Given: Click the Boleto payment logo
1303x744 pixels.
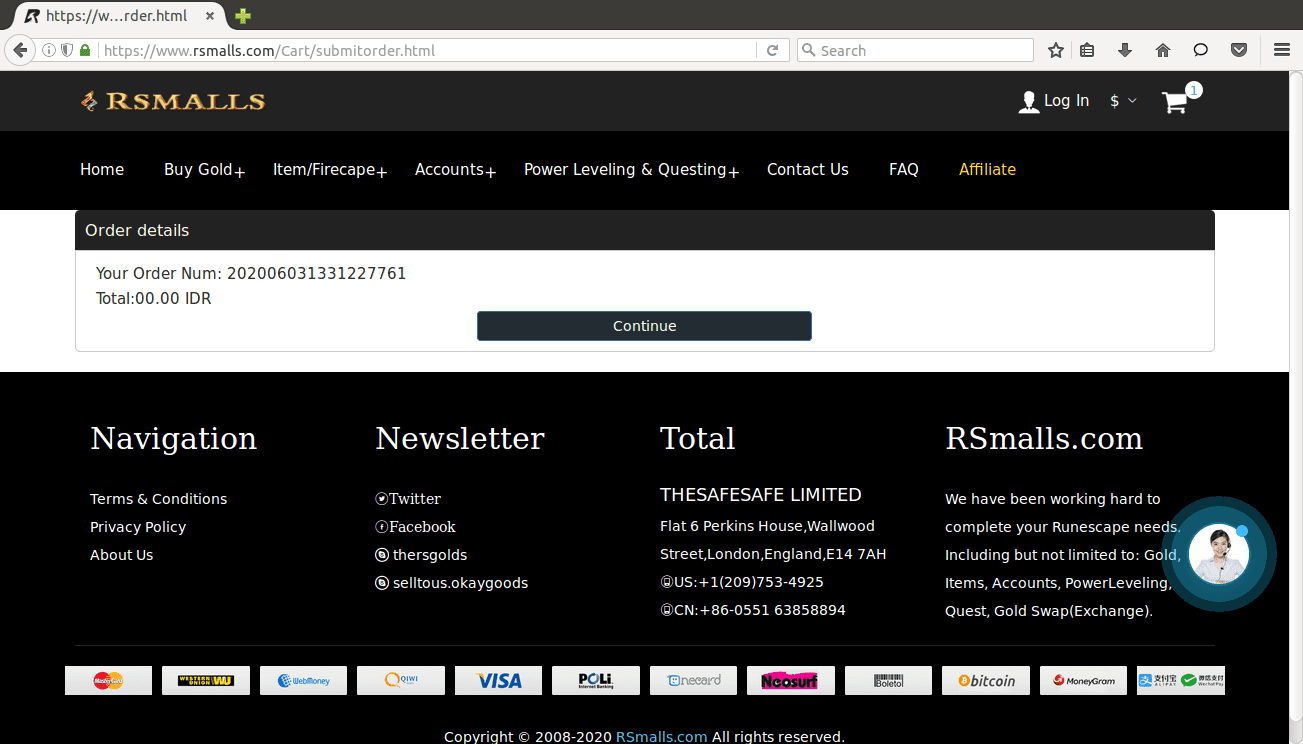Looking at the screenshot, I should tap(888, 680).
